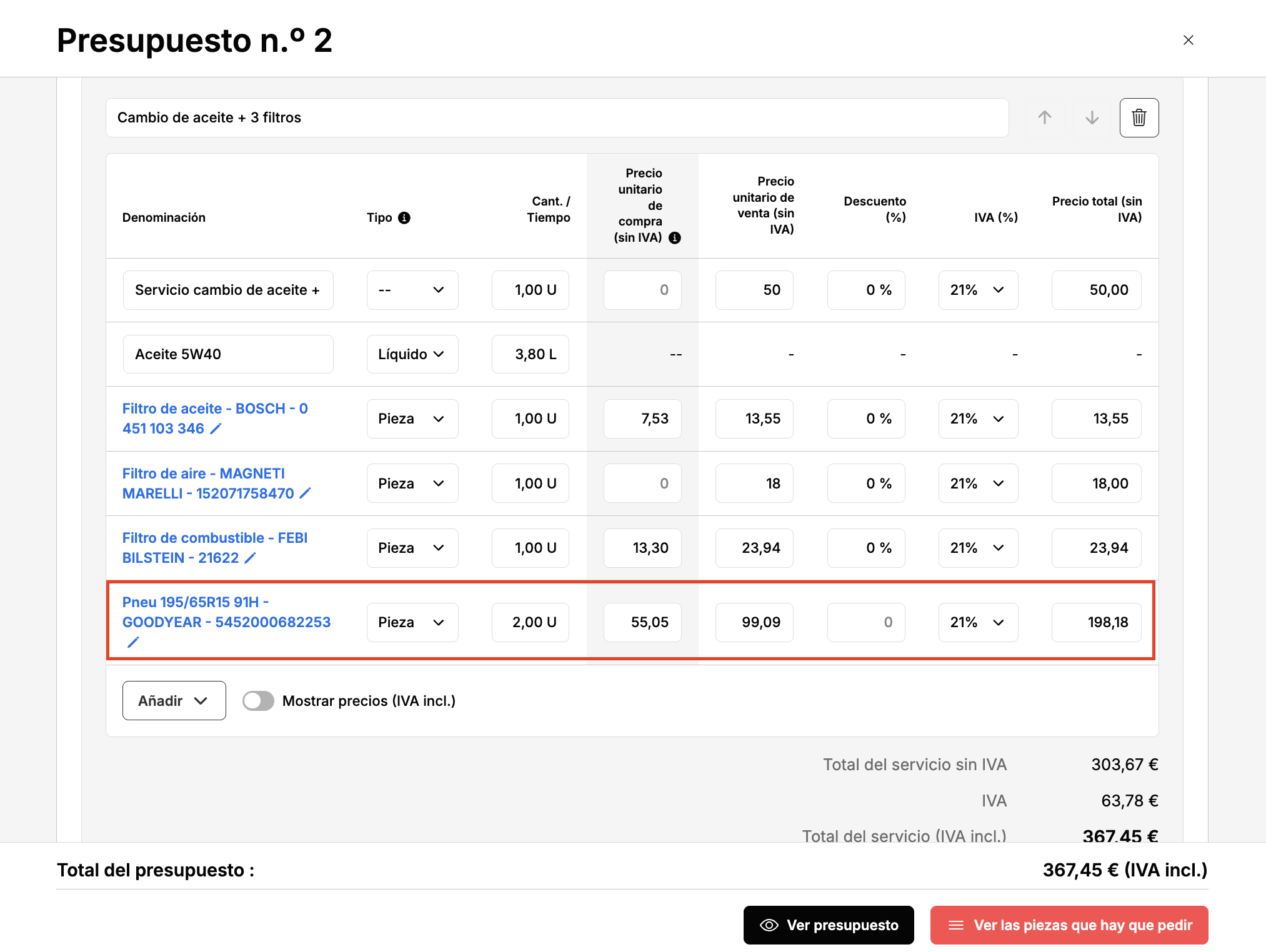Open the IVA 21% dropdown for Servicio cambio de aceite
Image resolution: width=1266 pixels, height=952 pixels.
pyautogui.click(x=978, y=290)
